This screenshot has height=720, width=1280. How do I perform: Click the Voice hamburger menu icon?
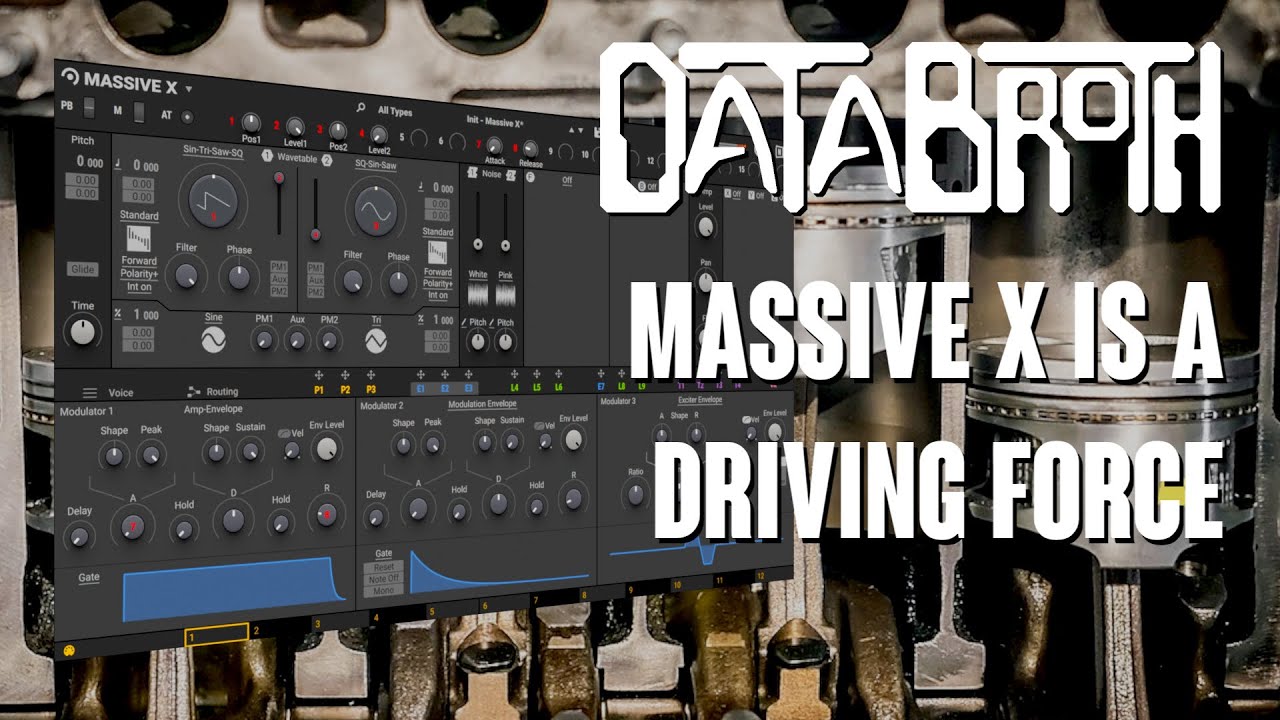pos(90,393)
